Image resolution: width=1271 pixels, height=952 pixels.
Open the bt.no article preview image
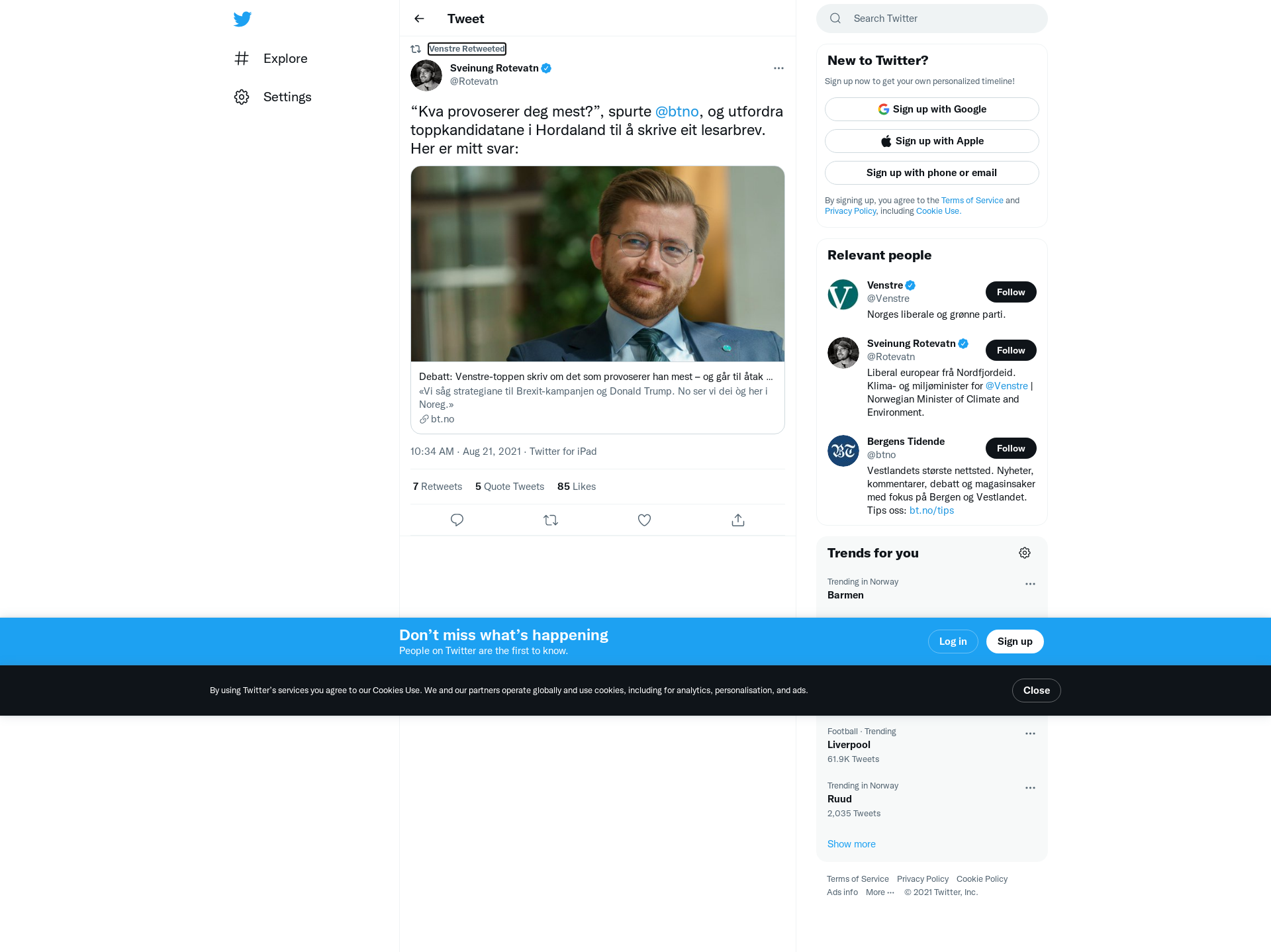(x=598, y=263)
